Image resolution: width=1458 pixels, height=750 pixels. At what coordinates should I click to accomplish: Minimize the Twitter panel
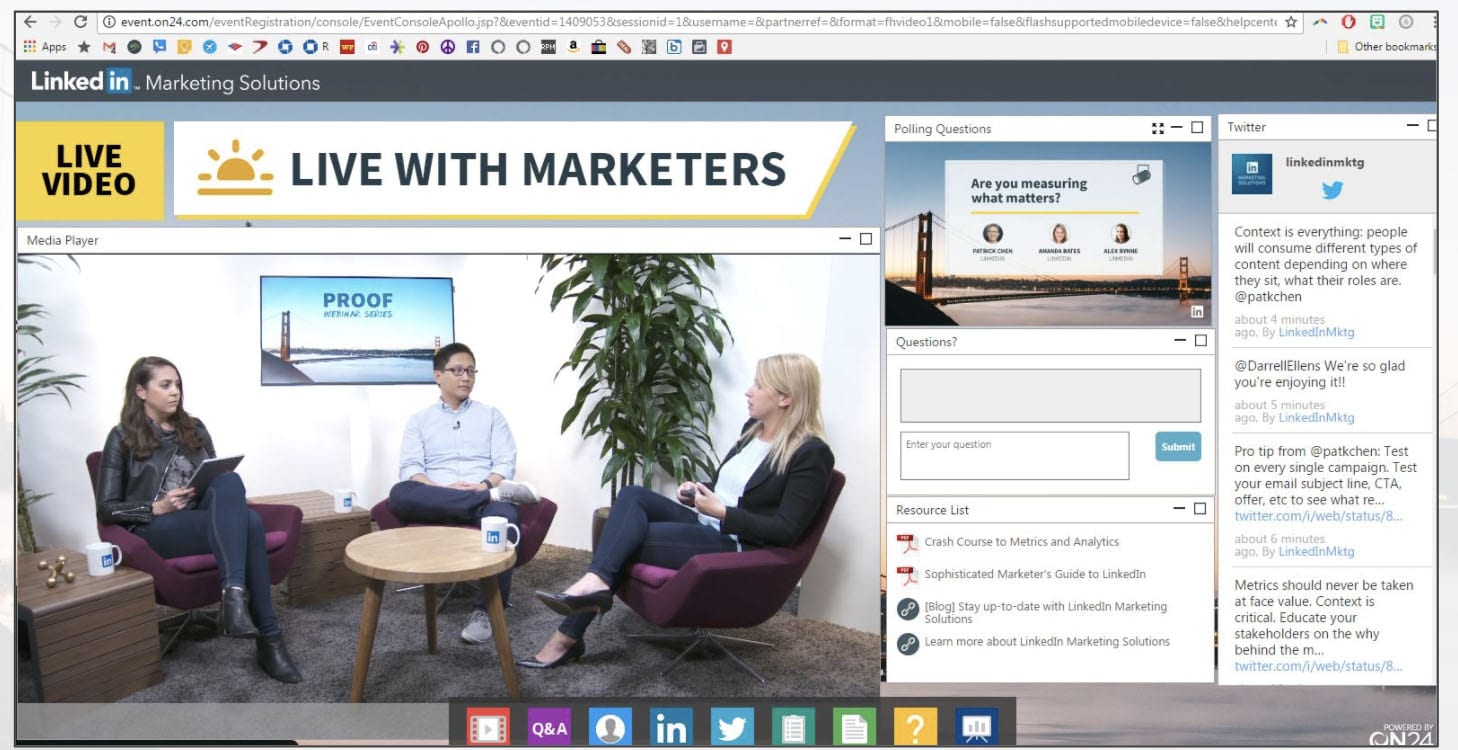[1413, 126]
